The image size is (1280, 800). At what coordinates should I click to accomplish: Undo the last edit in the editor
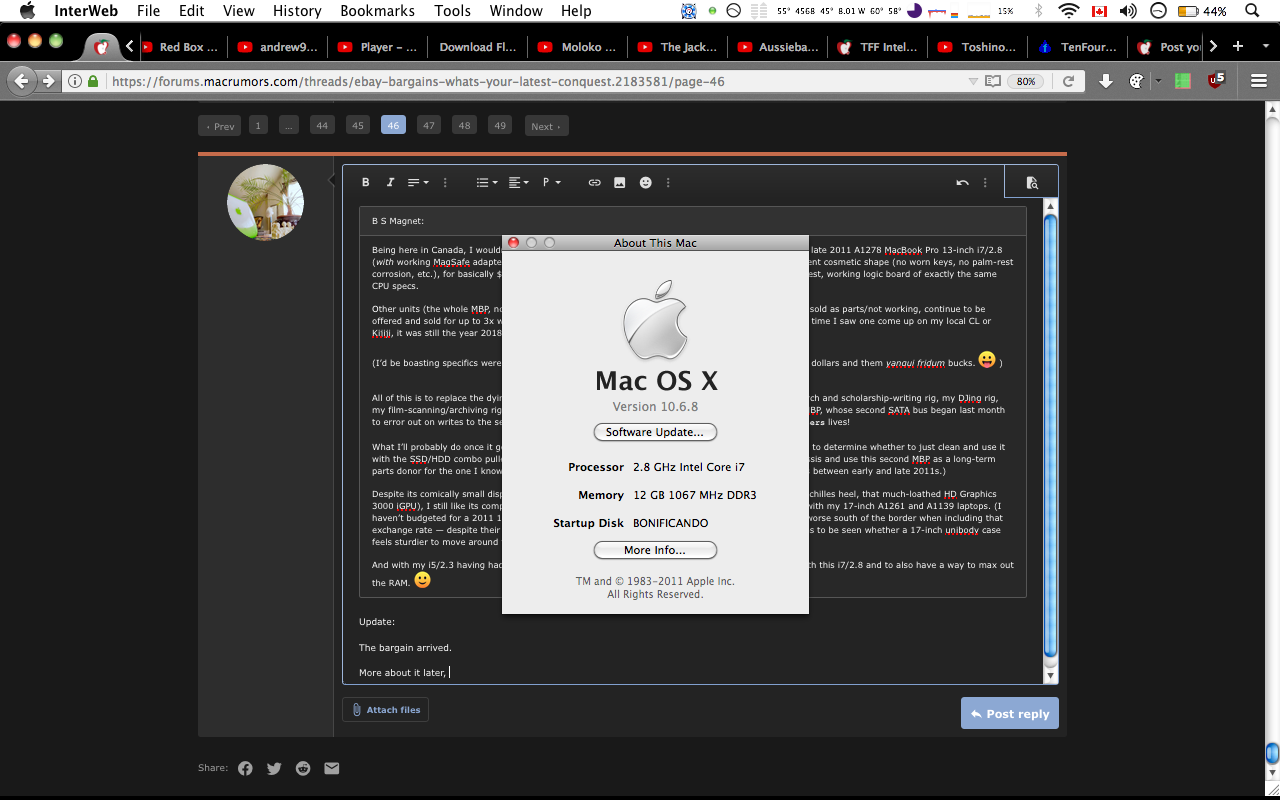pyautogui.click(x=962, y=183)
